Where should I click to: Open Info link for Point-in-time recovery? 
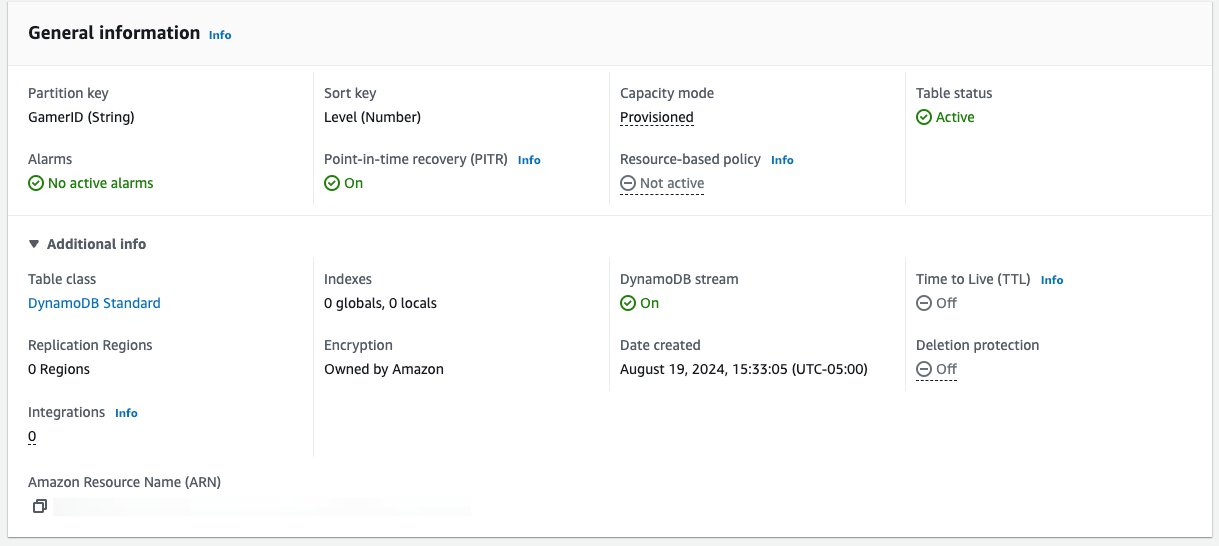click(x=529, y=160)
